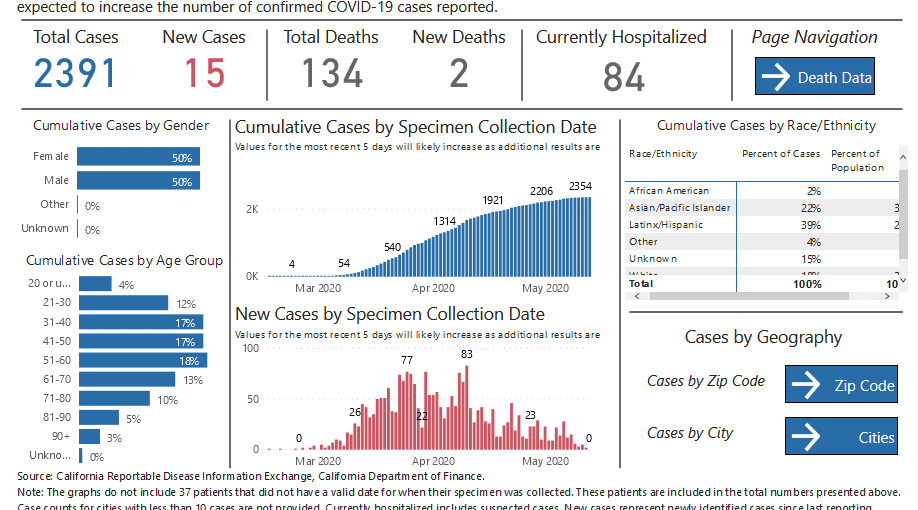Select the 71-80 age group bar
Image resolution: width=918 pixels, height=510 pixels.
(114, 399)
